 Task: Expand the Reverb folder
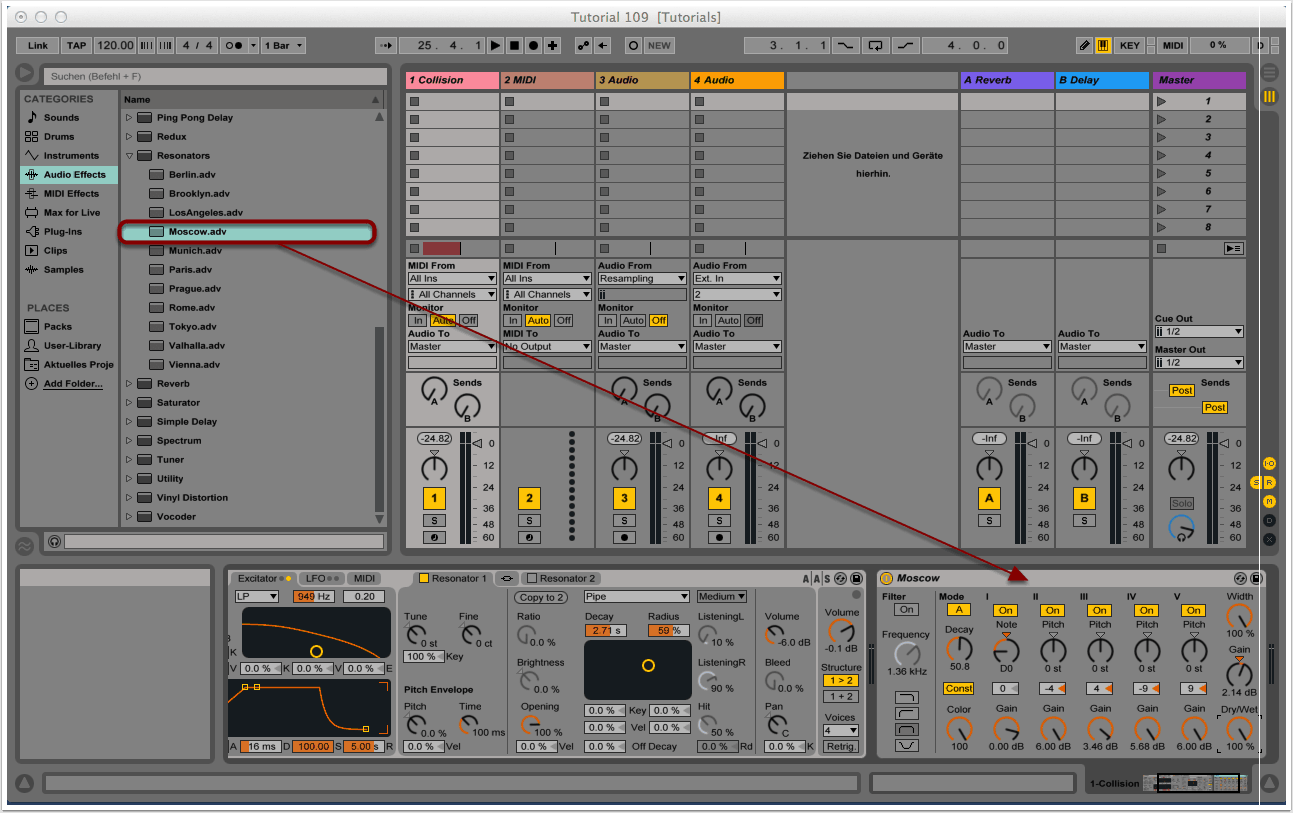(129, 384)
